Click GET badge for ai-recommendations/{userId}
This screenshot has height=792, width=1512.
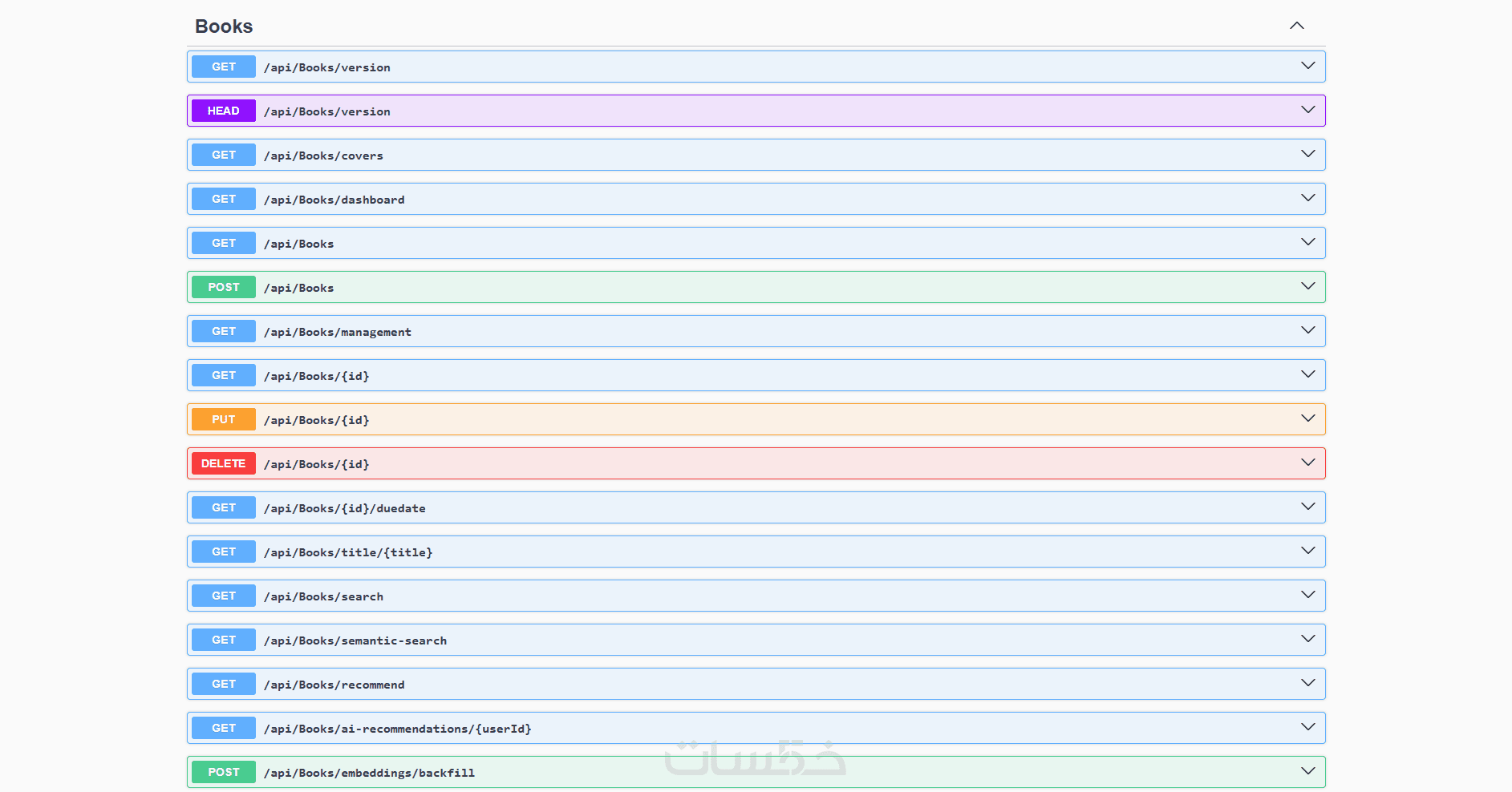224,728
